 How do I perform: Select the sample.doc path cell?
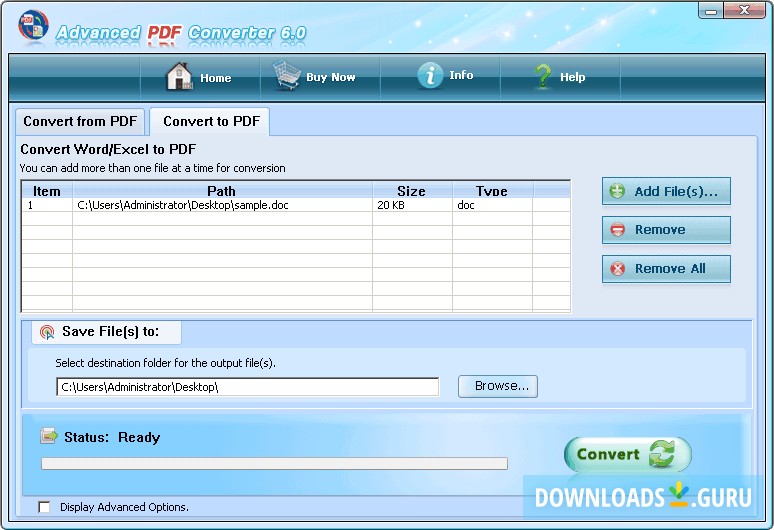222,205
